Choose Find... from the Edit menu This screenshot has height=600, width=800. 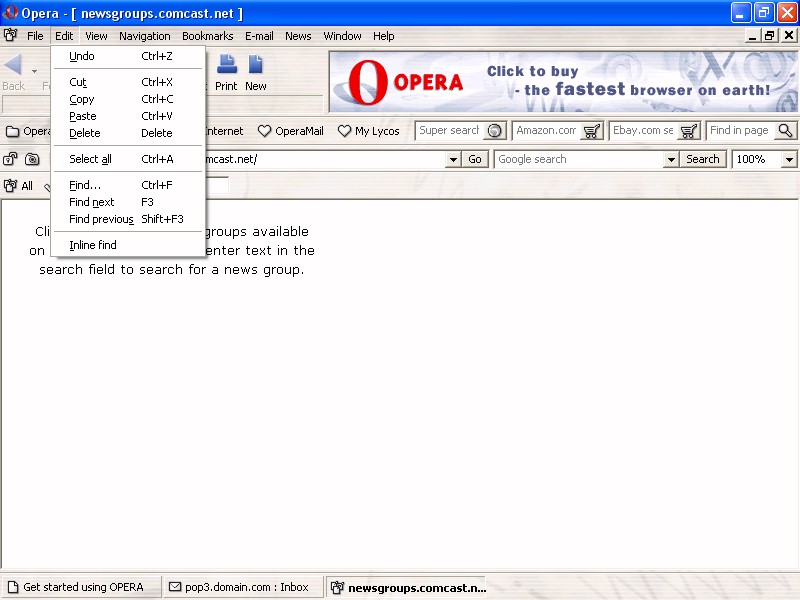pos(128,185)
